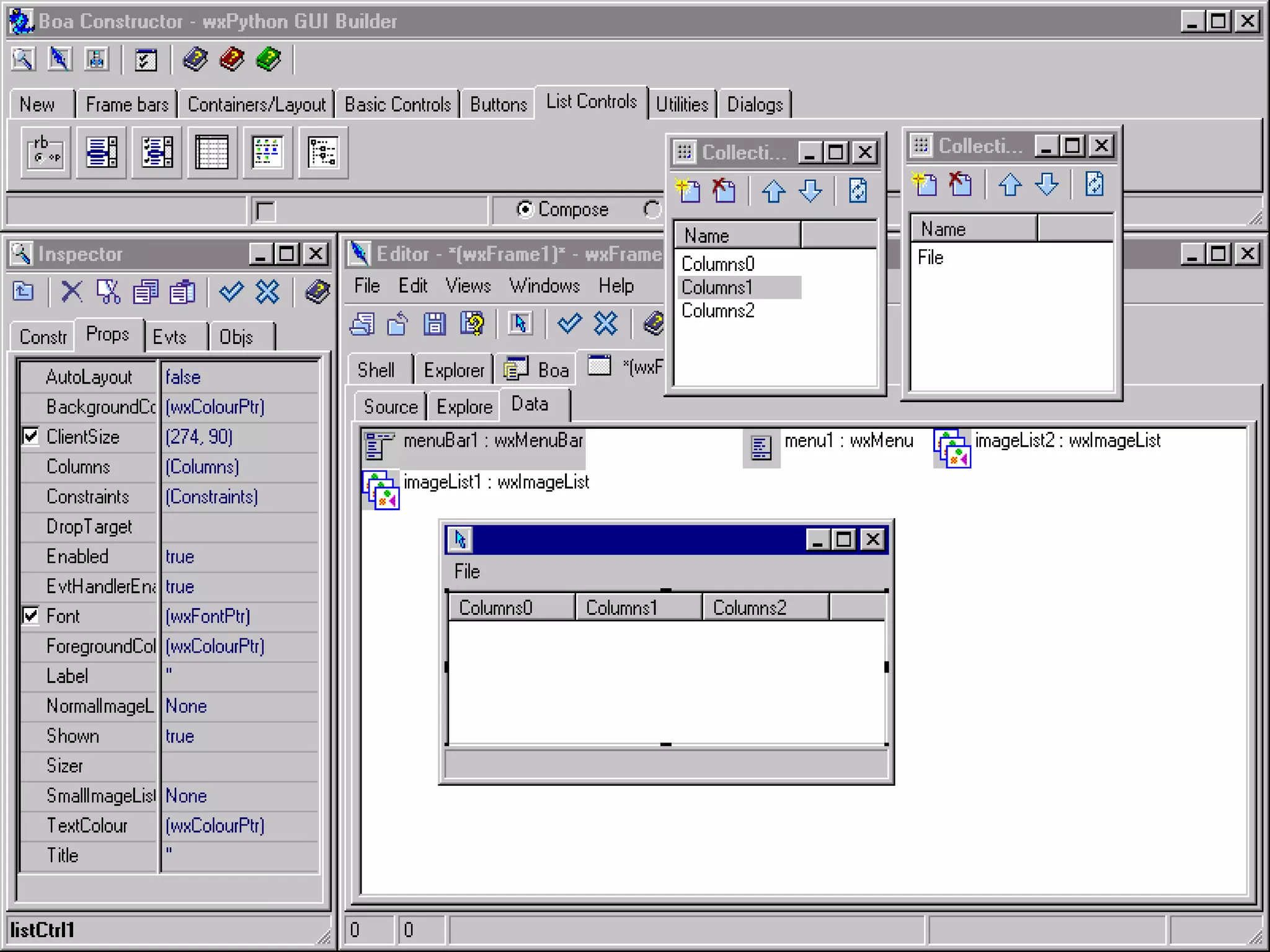
Task: Click the tree control palette icon
Action: (323, 152)
